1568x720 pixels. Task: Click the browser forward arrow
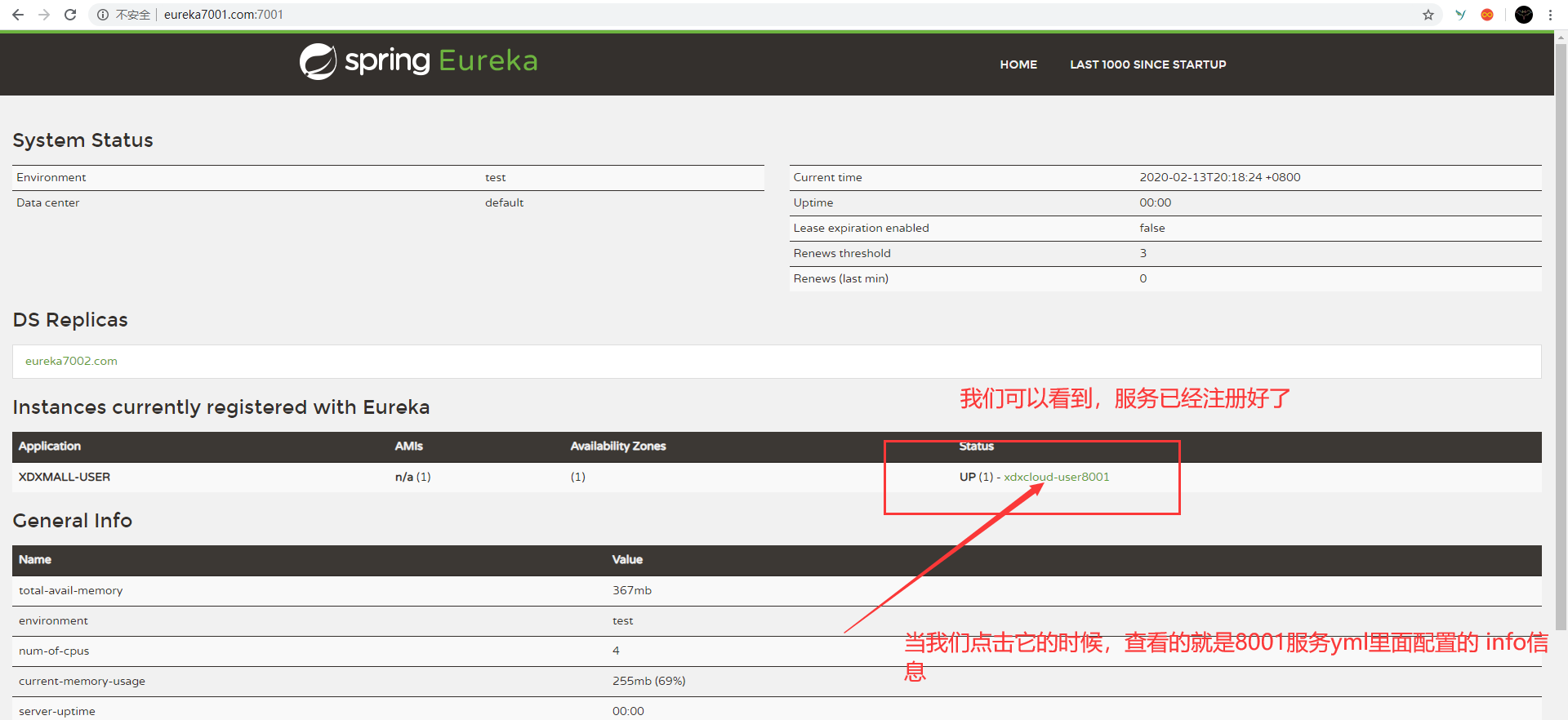point(44,15)
